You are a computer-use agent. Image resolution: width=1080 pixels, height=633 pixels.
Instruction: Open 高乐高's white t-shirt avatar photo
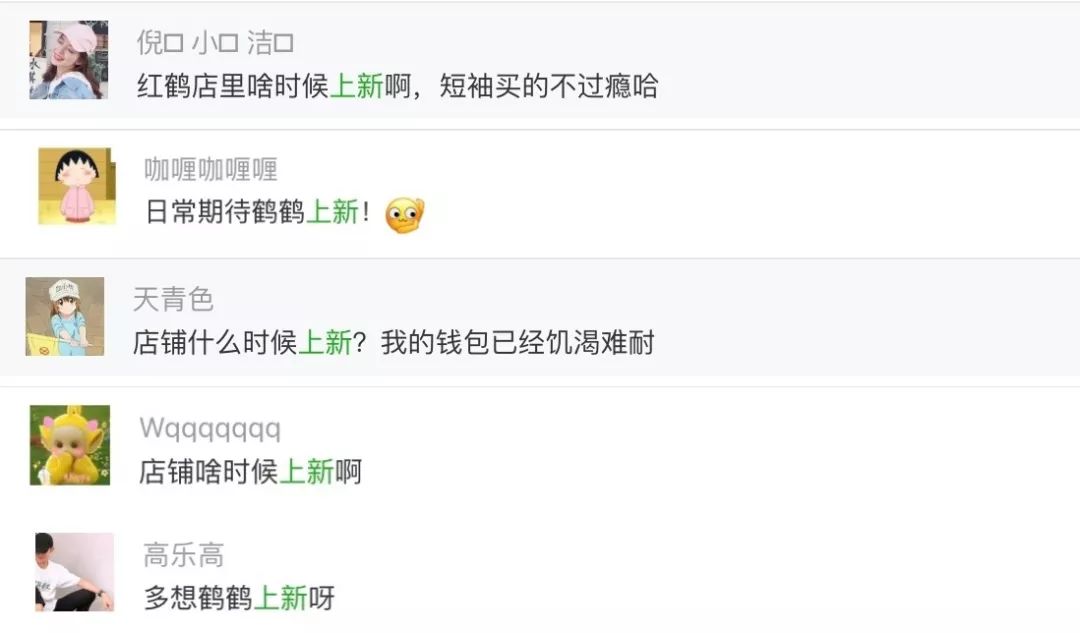74,572
